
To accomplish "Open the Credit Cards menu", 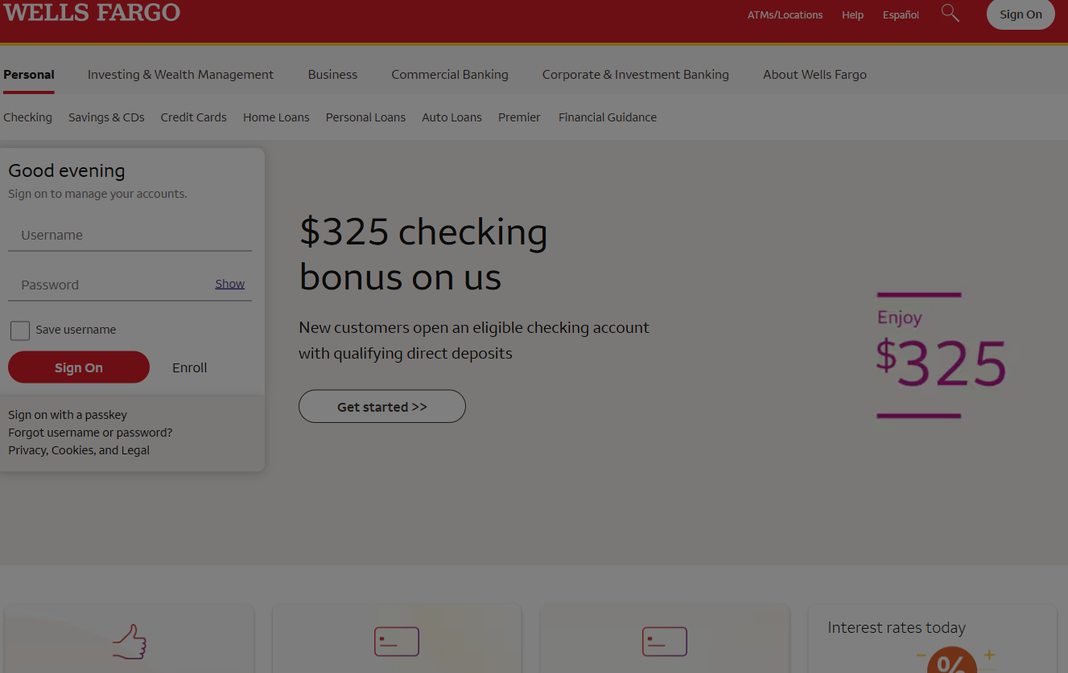I will [193, 117].
